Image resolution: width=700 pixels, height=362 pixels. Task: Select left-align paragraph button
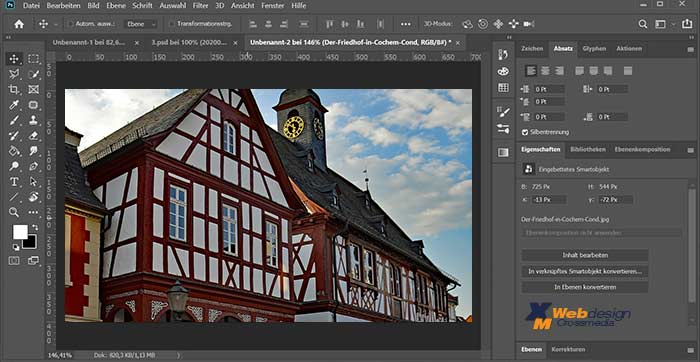click(531, 71)
